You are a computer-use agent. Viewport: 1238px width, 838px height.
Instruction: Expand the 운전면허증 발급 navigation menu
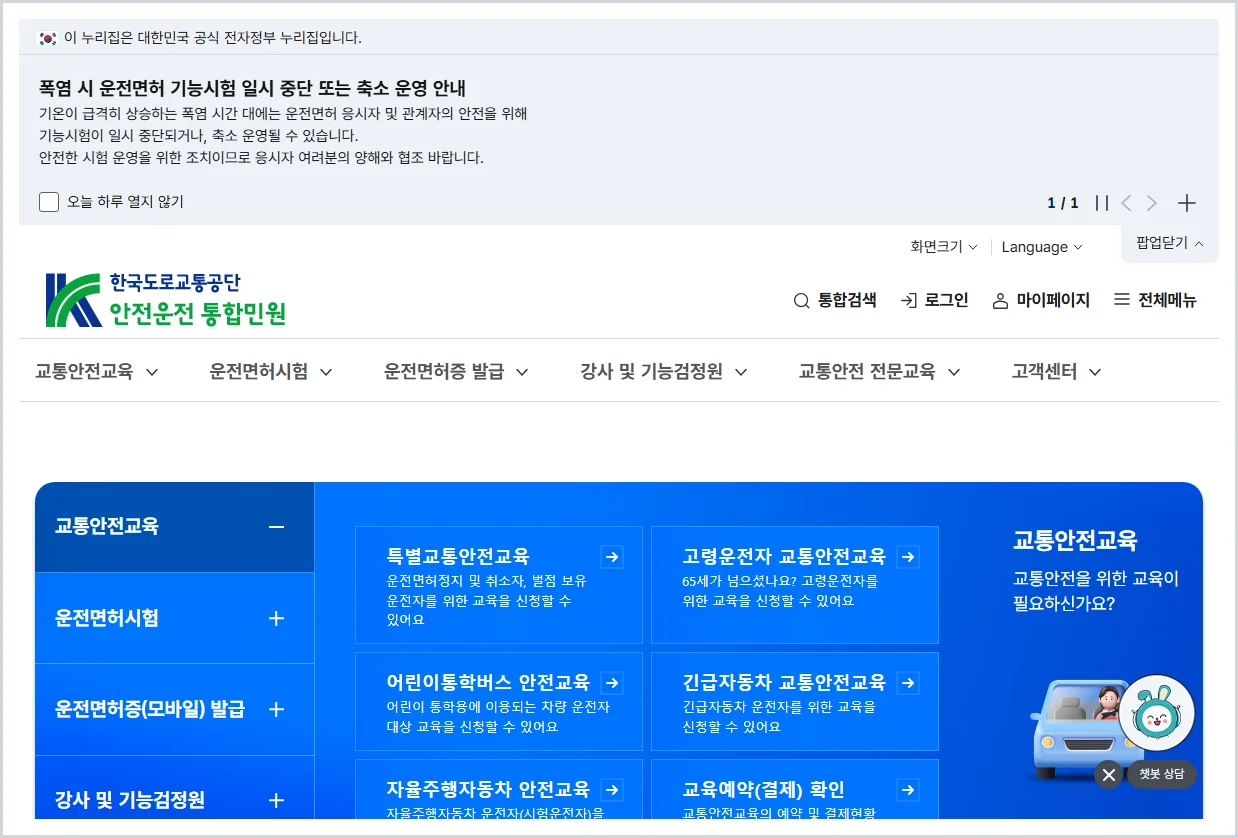coord(456,371)
